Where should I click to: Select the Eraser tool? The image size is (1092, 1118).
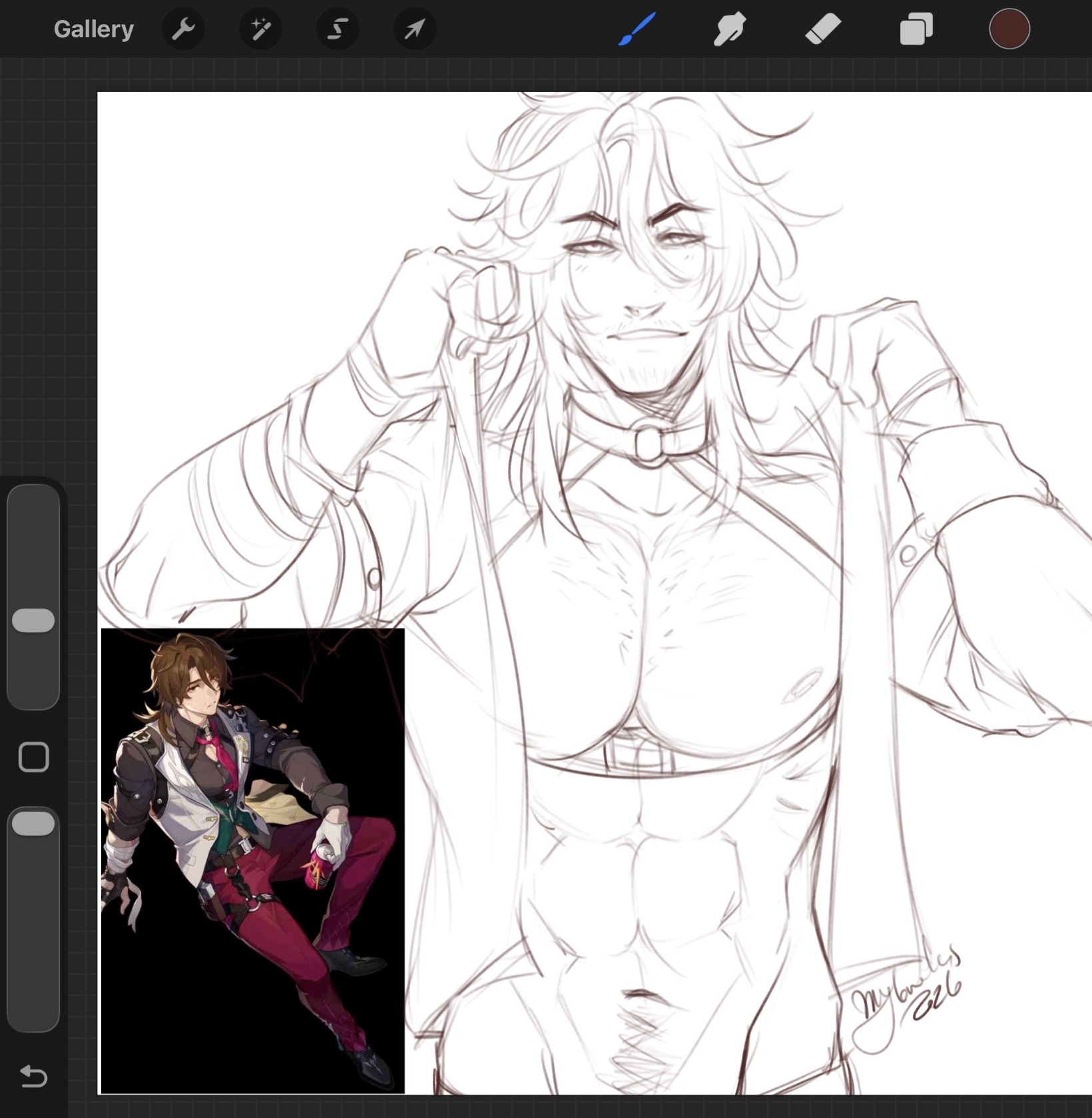point(823,29)
